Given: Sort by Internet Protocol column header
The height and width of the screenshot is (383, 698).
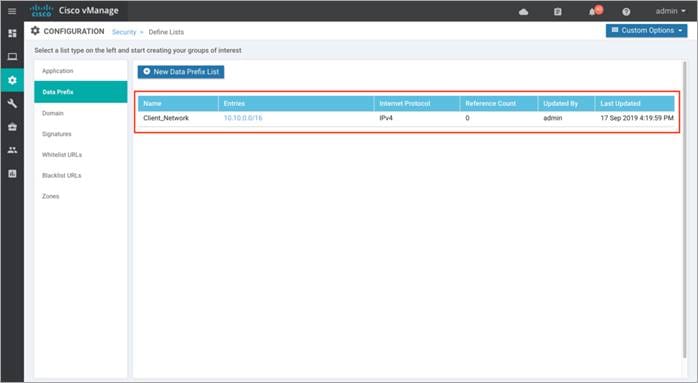Looking at the screenshot, I should click(x=417, y=103).
